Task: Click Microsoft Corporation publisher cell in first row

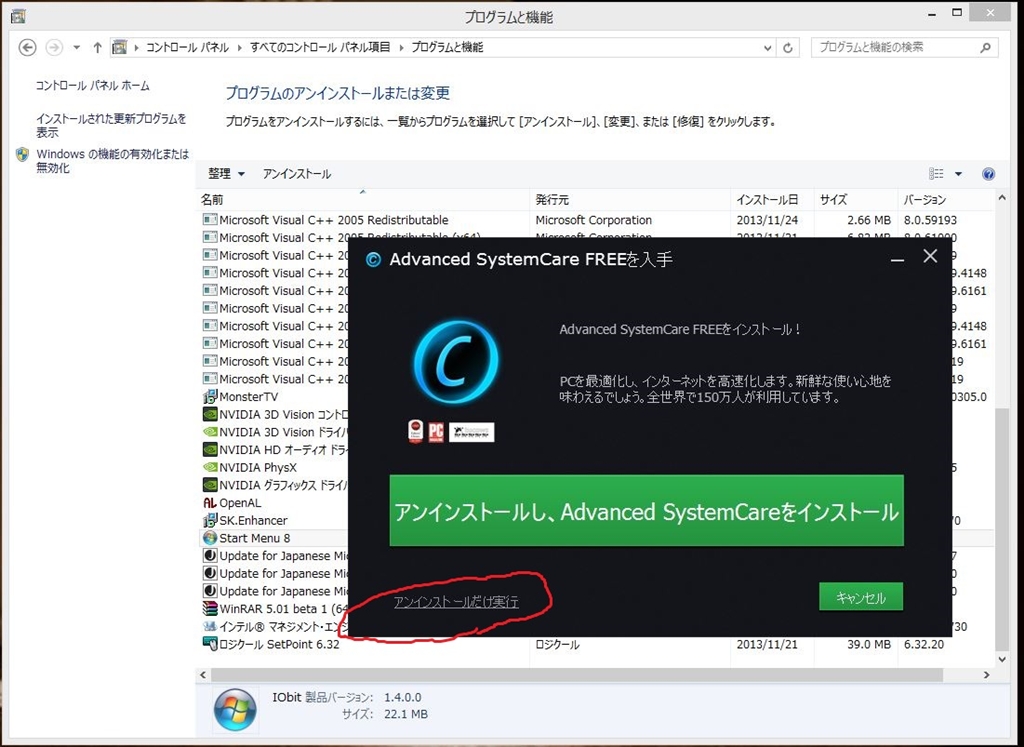Action: coord(594,220)
